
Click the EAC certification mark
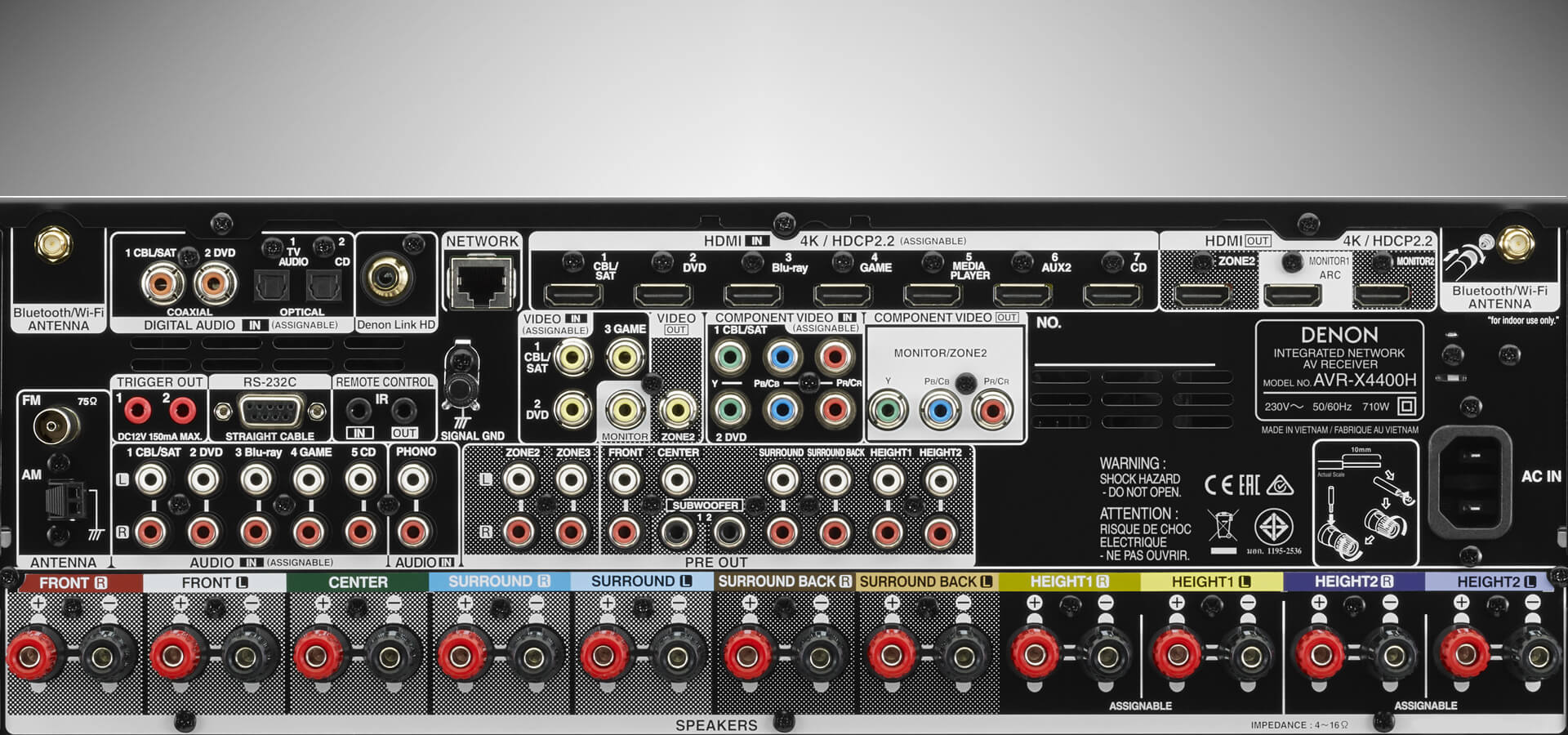[x=1249, y=486]
